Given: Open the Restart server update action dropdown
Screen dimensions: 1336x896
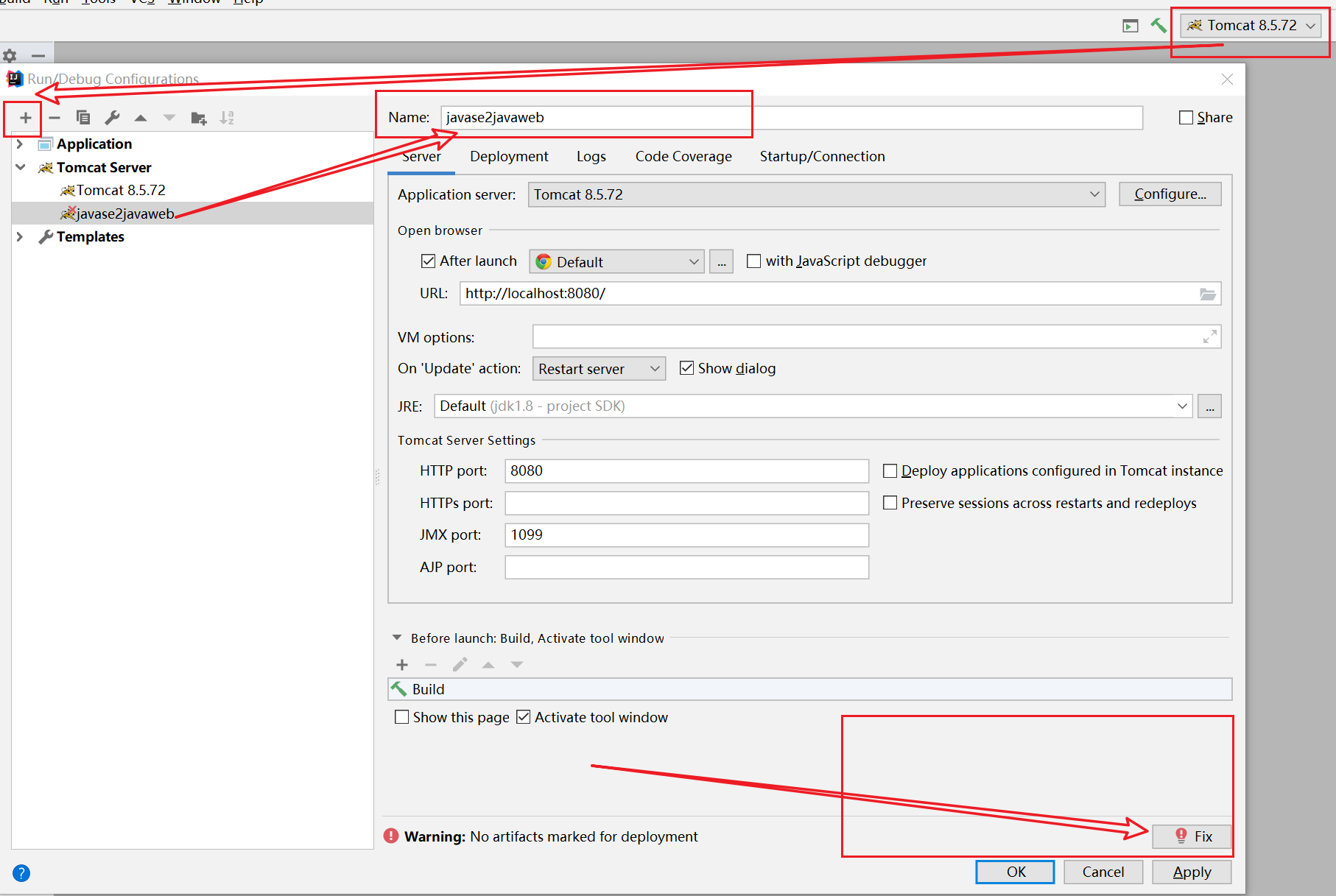Looking at the screenshot, I should 599,369.
